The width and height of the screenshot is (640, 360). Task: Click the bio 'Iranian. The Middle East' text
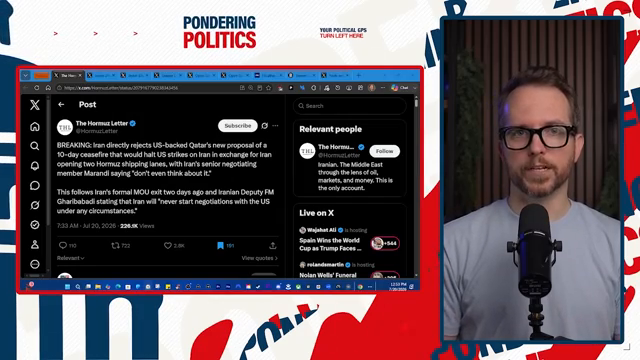356,176
